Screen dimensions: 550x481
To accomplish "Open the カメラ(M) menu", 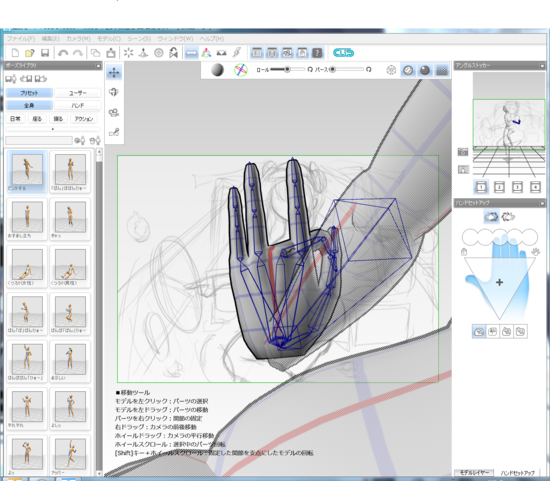I will (78, 39).
